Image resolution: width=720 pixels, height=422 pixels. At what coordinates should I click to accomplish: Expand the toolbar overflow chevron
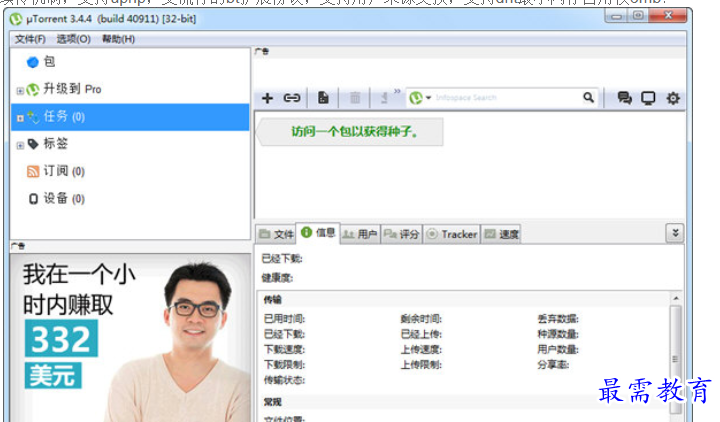(397, 91)
